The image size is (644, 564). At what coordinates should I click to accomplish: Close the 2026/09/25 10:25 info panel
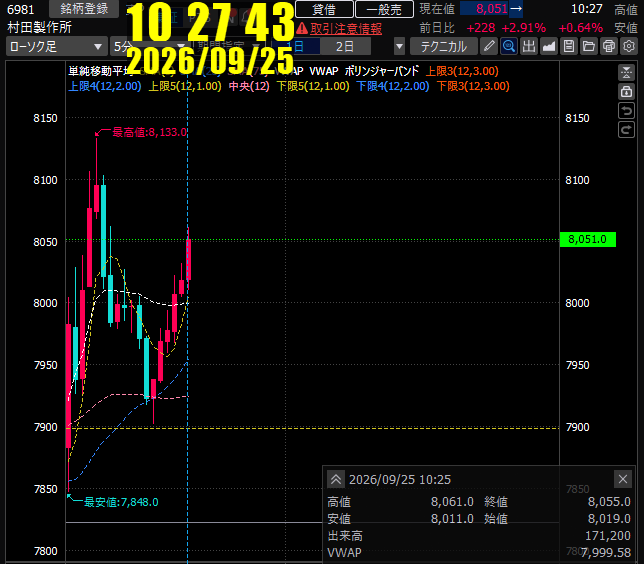click(623, 479)
